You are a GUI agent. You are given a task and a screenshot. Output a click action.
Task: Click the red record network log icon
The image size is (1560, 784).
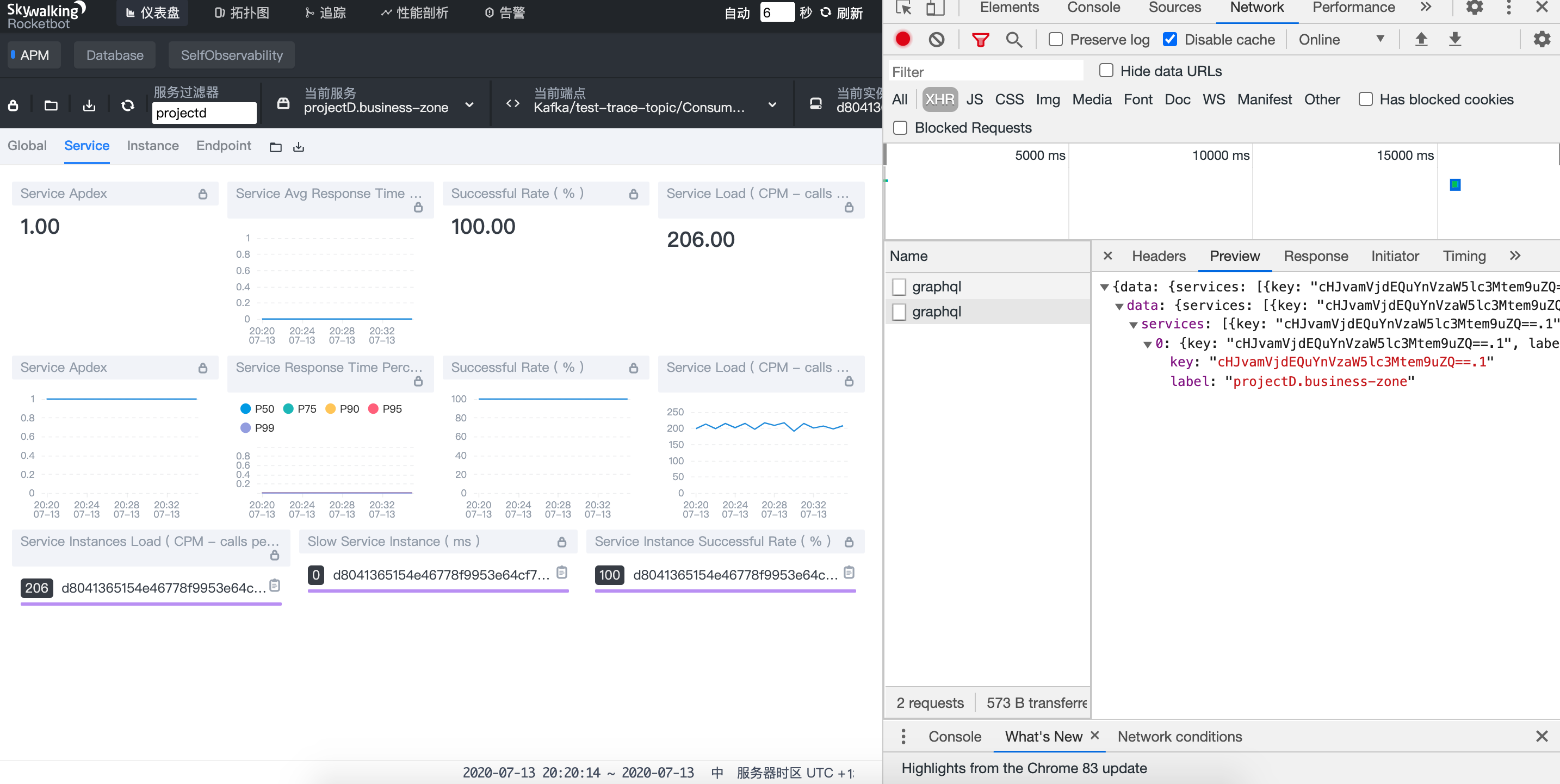[x=902, y=39]
